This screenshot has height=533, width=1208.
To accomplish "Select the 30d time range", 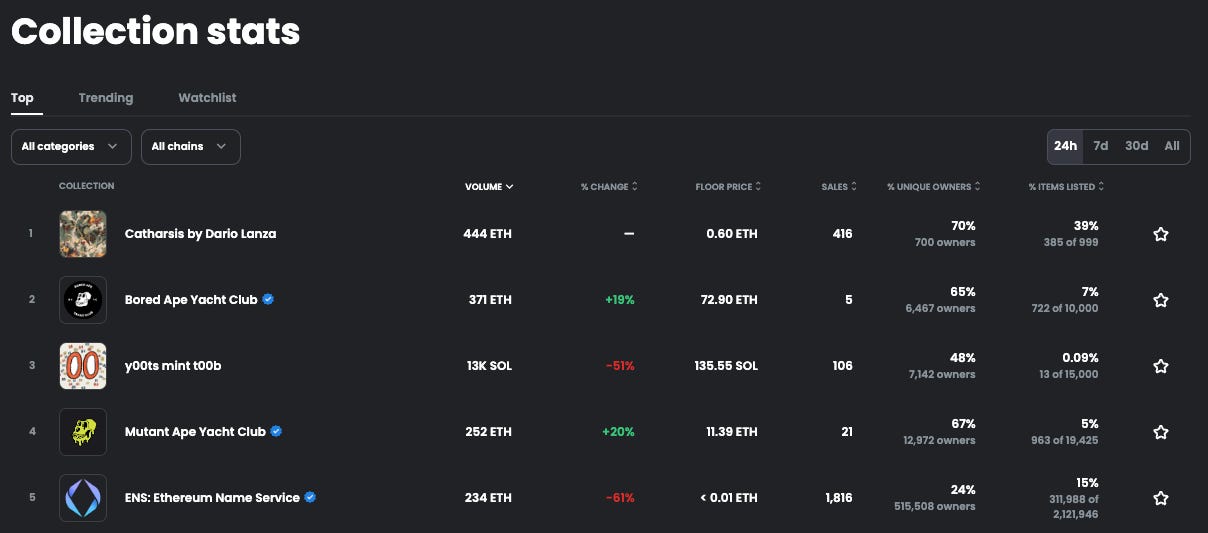I will 1136,146.
